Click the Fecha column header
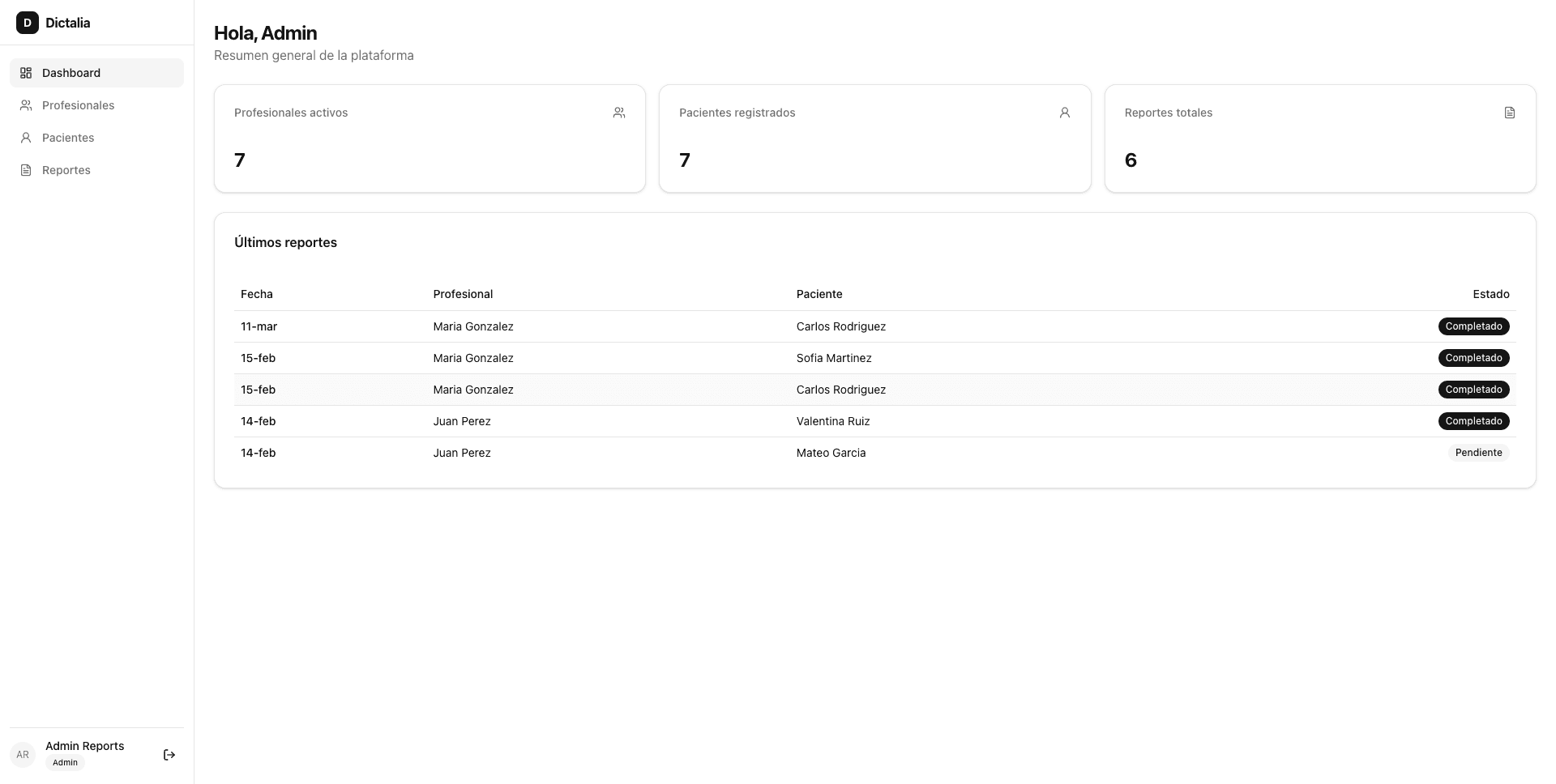Image resolution: width=1556 pixels, height=784 pixels. 257,294
